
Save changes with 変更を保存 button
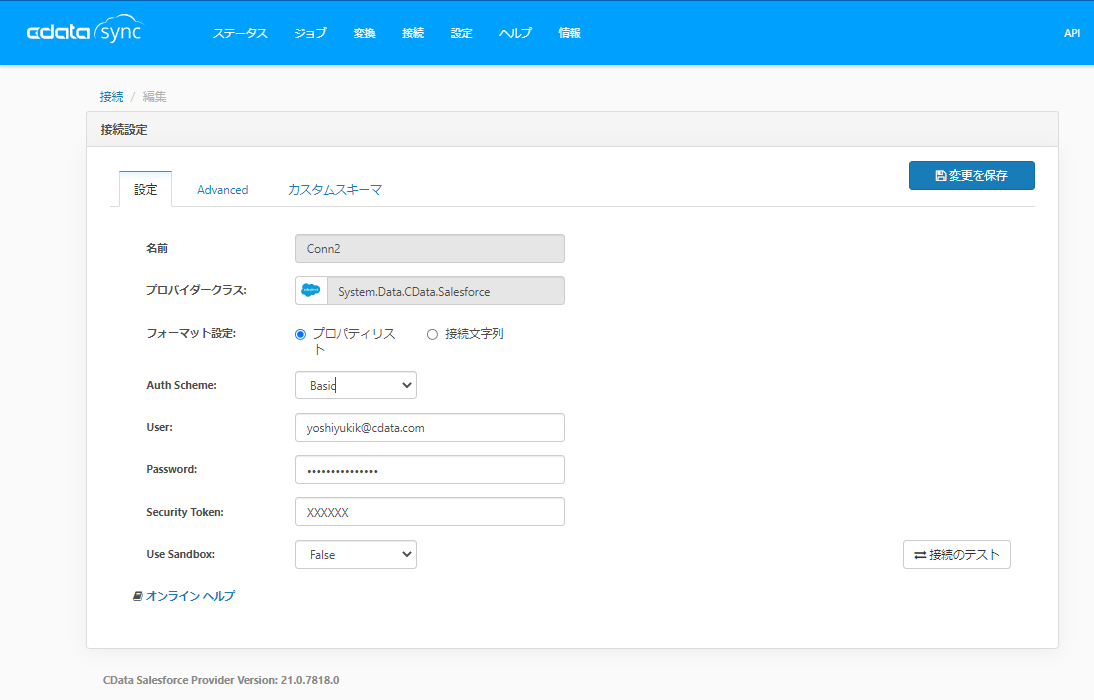pyautogui.click(x=971, y=175)
